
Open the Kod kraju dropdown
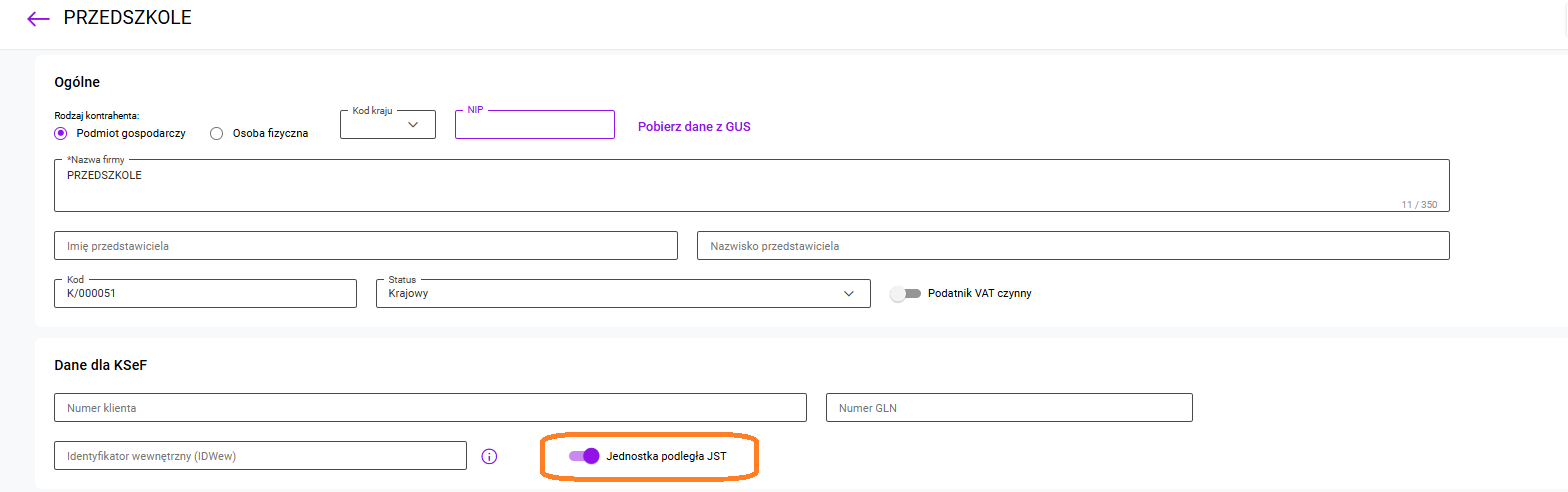[388, 125]
